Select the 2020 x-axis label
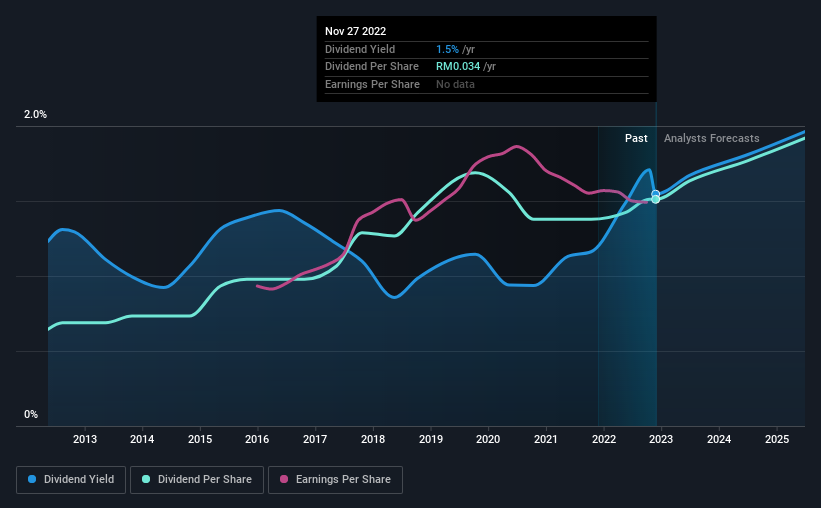The width and height of the screenshot is (821, 508). click(x=488, y=439)
